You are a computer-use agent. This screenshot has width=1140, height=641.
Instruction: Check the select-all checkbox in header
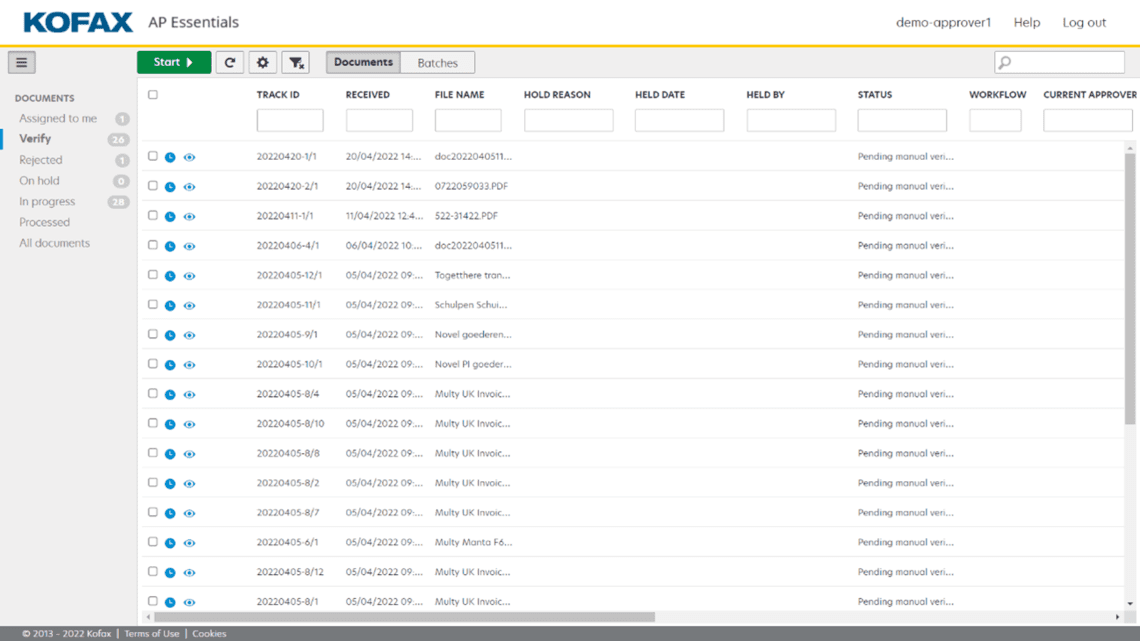(x=153, y=95)
